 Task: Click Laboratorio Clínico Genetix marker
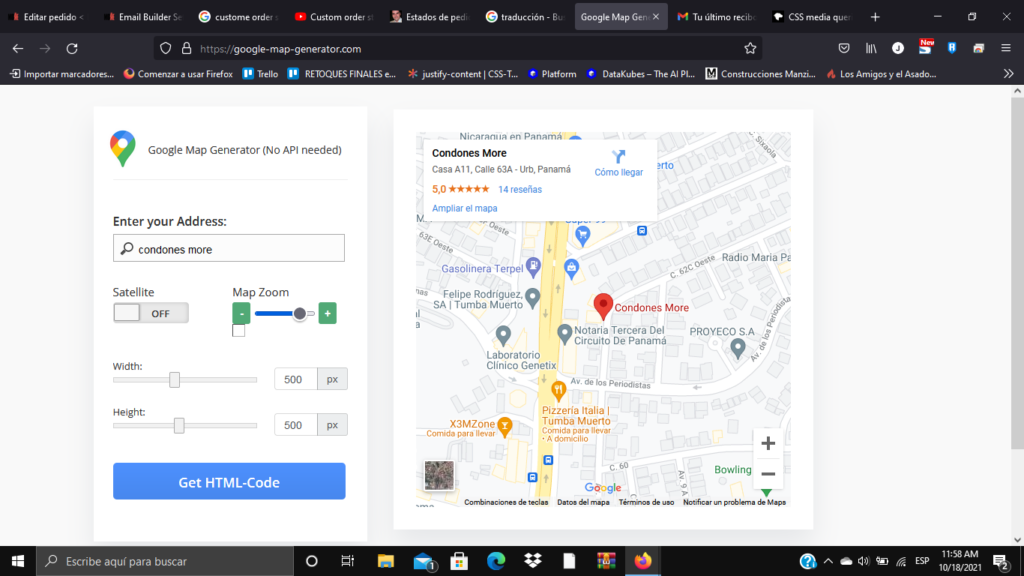coord(503,336)
